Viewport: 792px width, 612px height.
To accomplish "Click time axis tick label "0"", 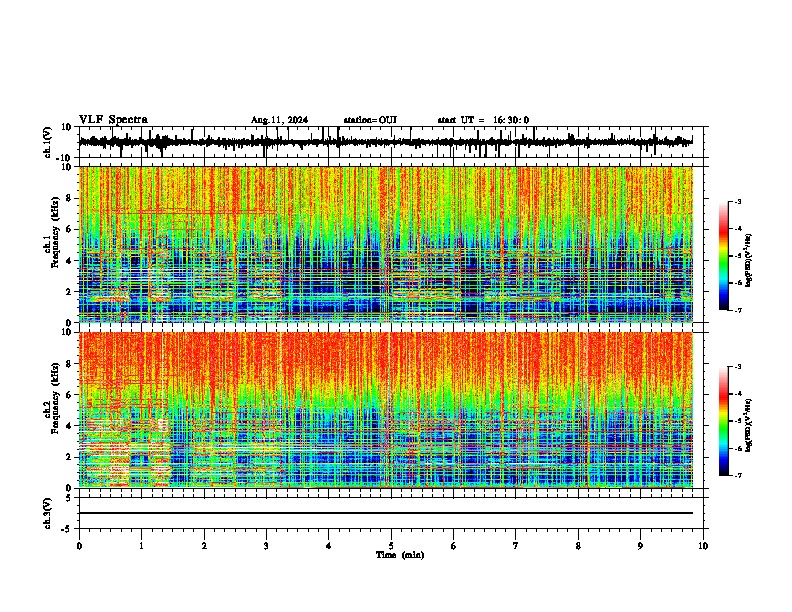I will coord(79,546).
